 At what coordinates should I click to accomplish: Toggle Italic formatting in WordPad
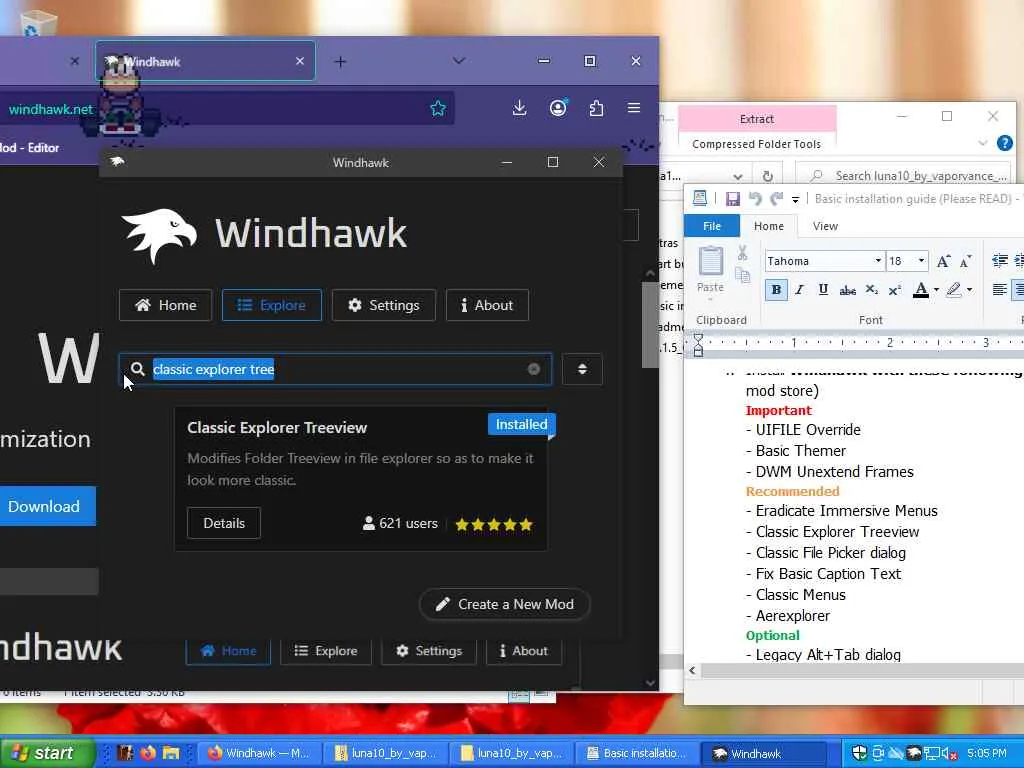click(x=800, y=289)
